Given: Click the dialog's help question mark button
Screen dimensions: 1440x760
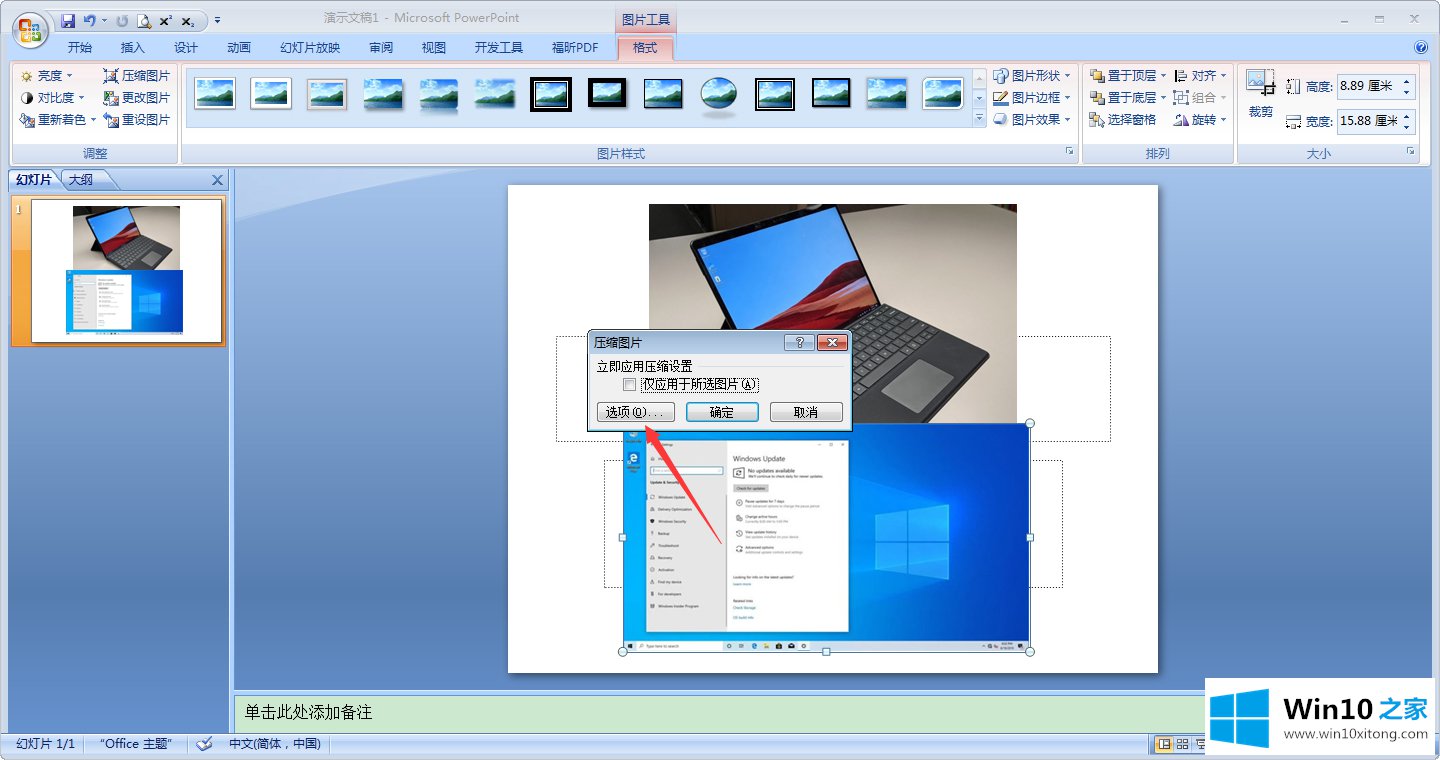Looking at the screenshot, I should click(x=798, y=342).
